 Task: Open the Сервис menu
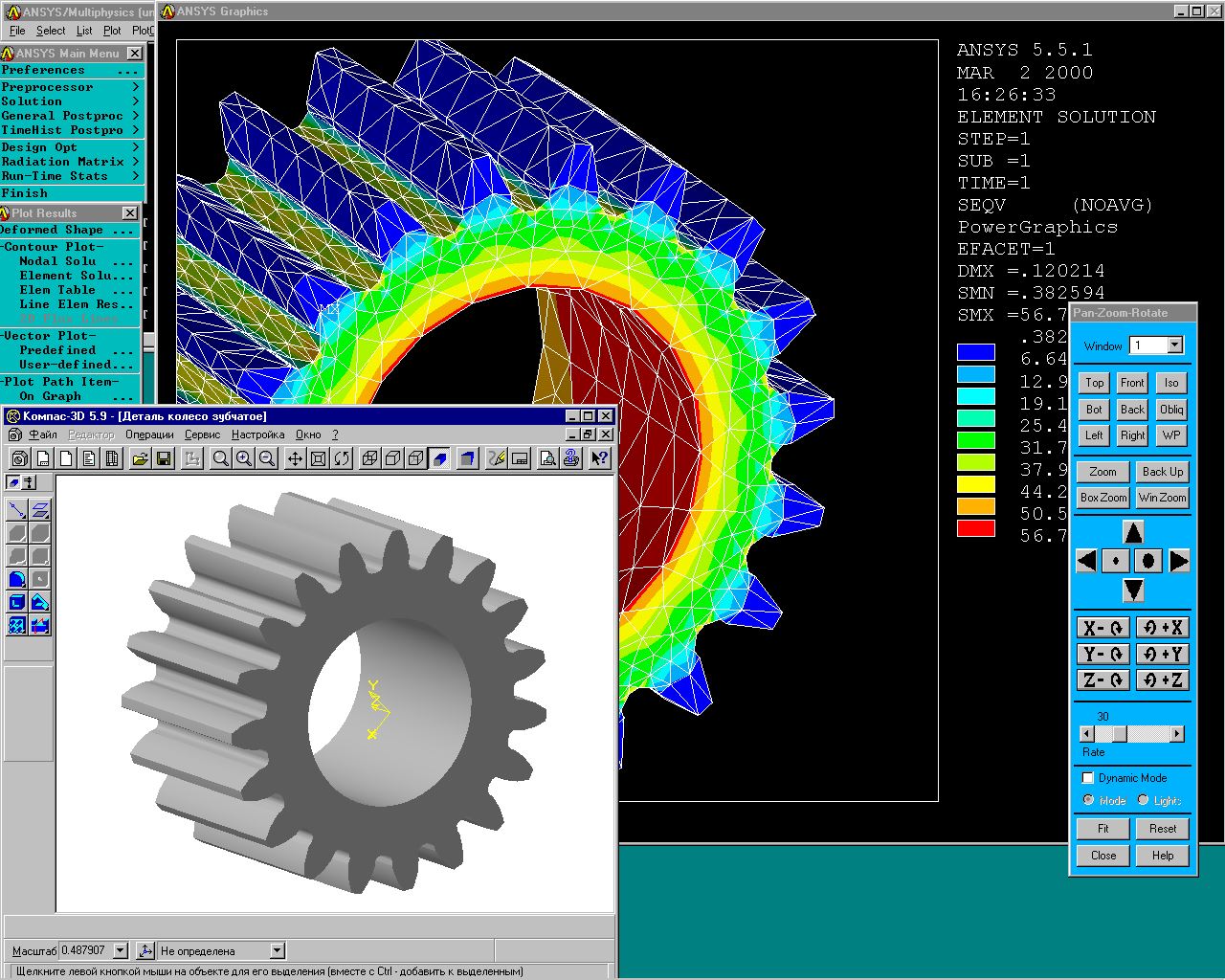(202, 434)
